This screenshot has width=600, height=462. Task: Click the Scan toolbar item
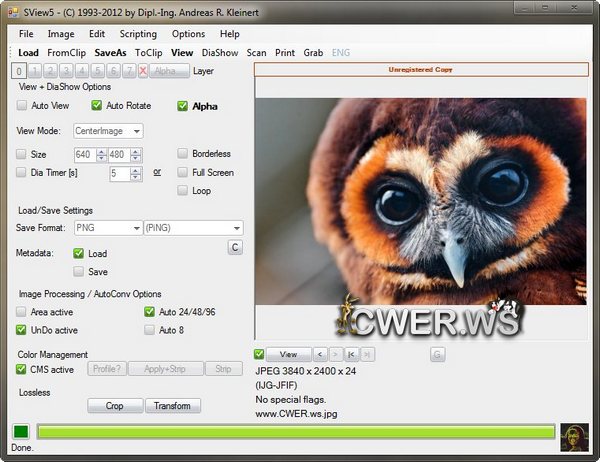tap(257, 52)
